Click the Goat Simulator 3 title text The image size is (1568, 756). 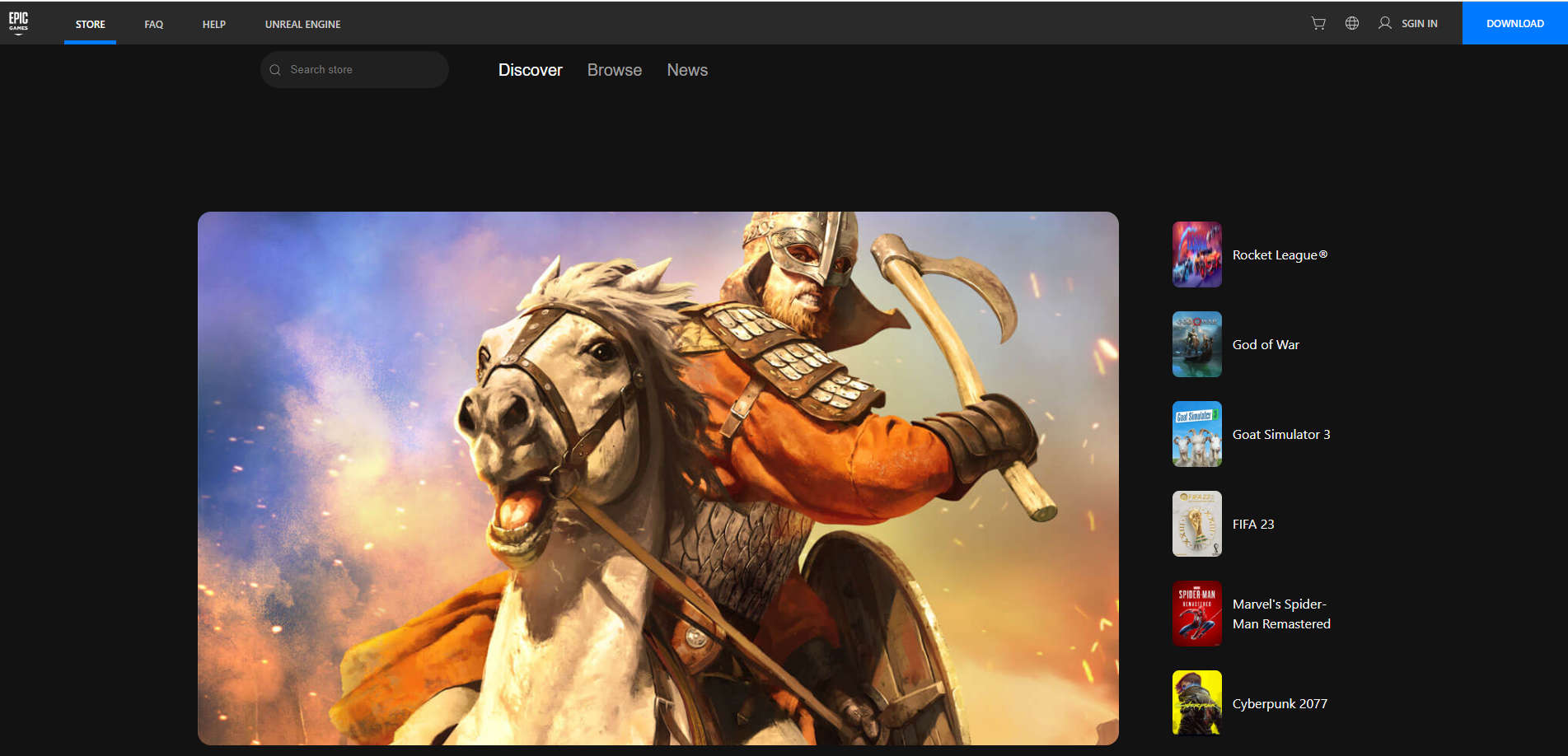pos(1281,435)
